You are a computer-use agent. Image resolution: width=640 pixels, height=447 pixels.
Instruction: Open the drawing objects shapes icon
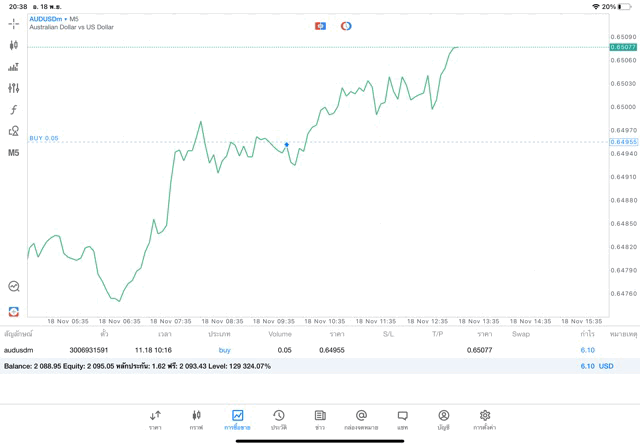pos(13,131)
